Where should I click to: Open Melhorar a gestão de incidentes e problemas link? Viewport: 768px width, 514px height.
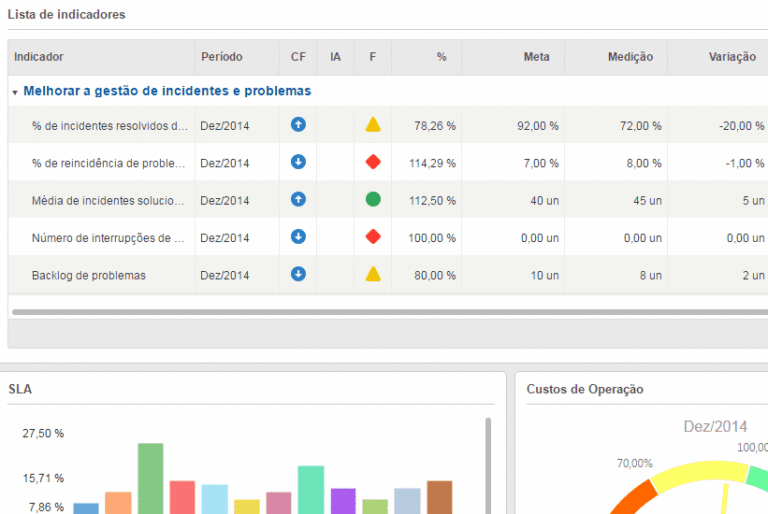point(167,91)
